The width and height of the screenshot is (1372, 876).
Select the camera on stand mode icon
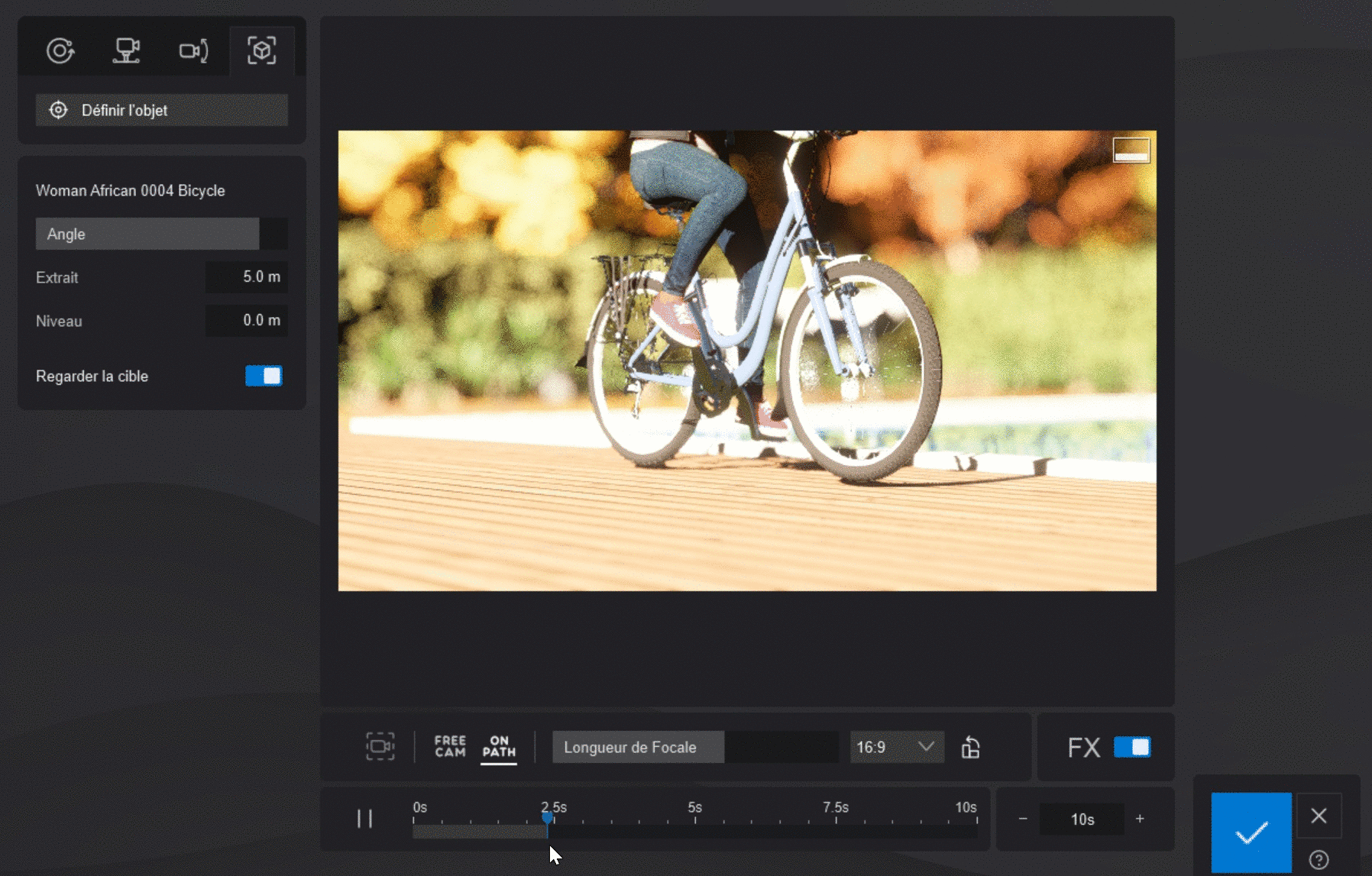[127, 51]
